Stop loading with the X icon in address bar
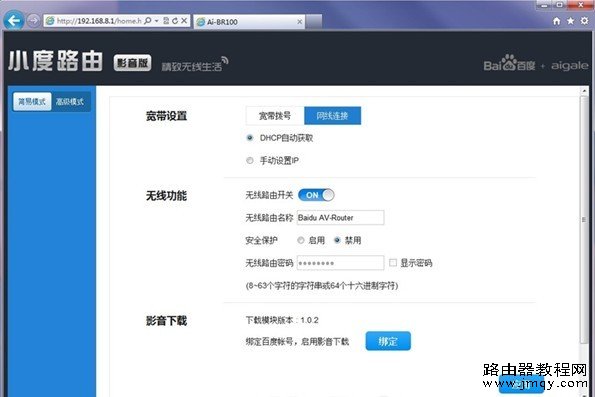 (184, 20)
